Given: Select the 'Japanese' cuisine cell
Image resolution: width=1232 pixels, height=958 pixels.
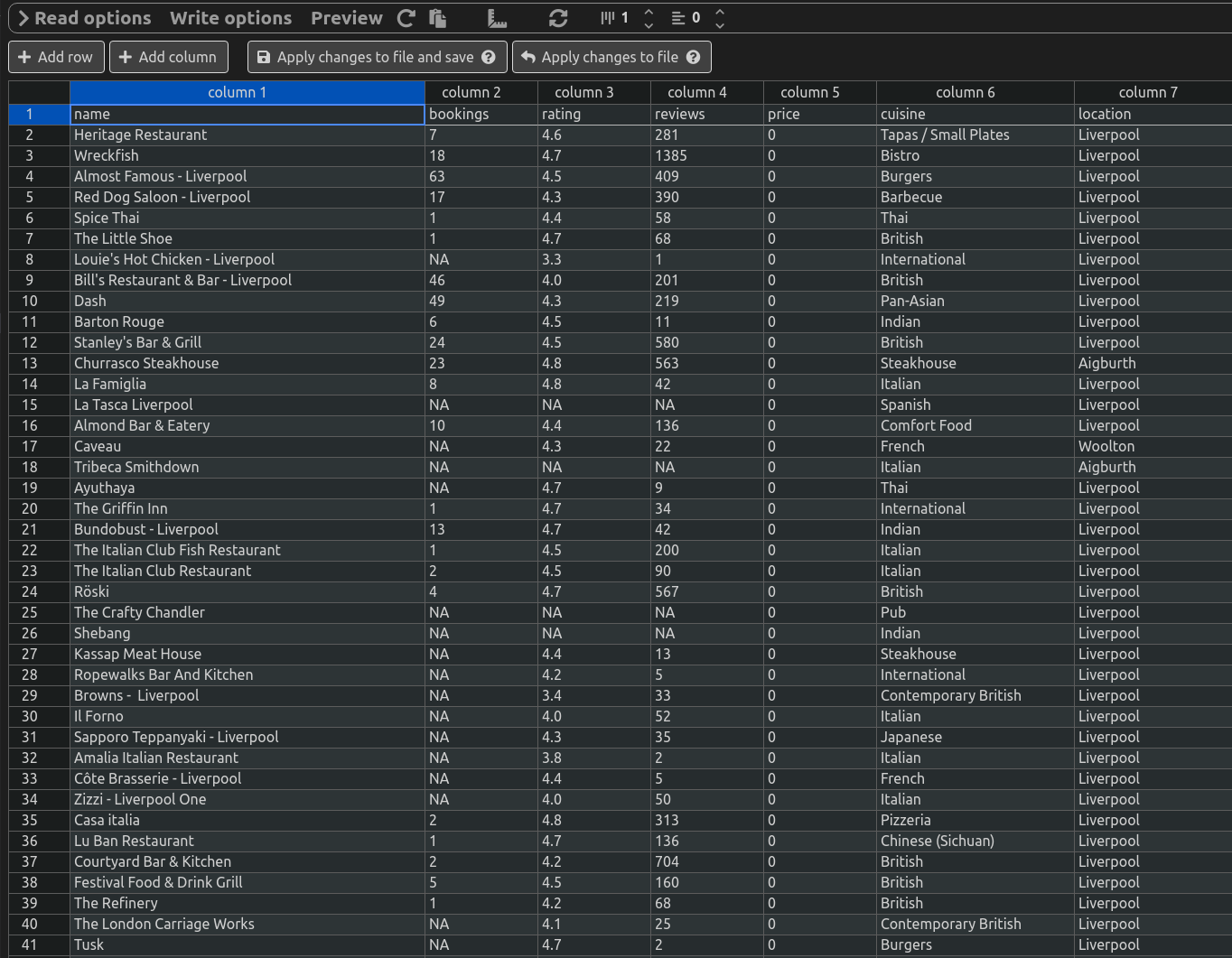Looking at the screenshot, I should [x=975, y=737].
